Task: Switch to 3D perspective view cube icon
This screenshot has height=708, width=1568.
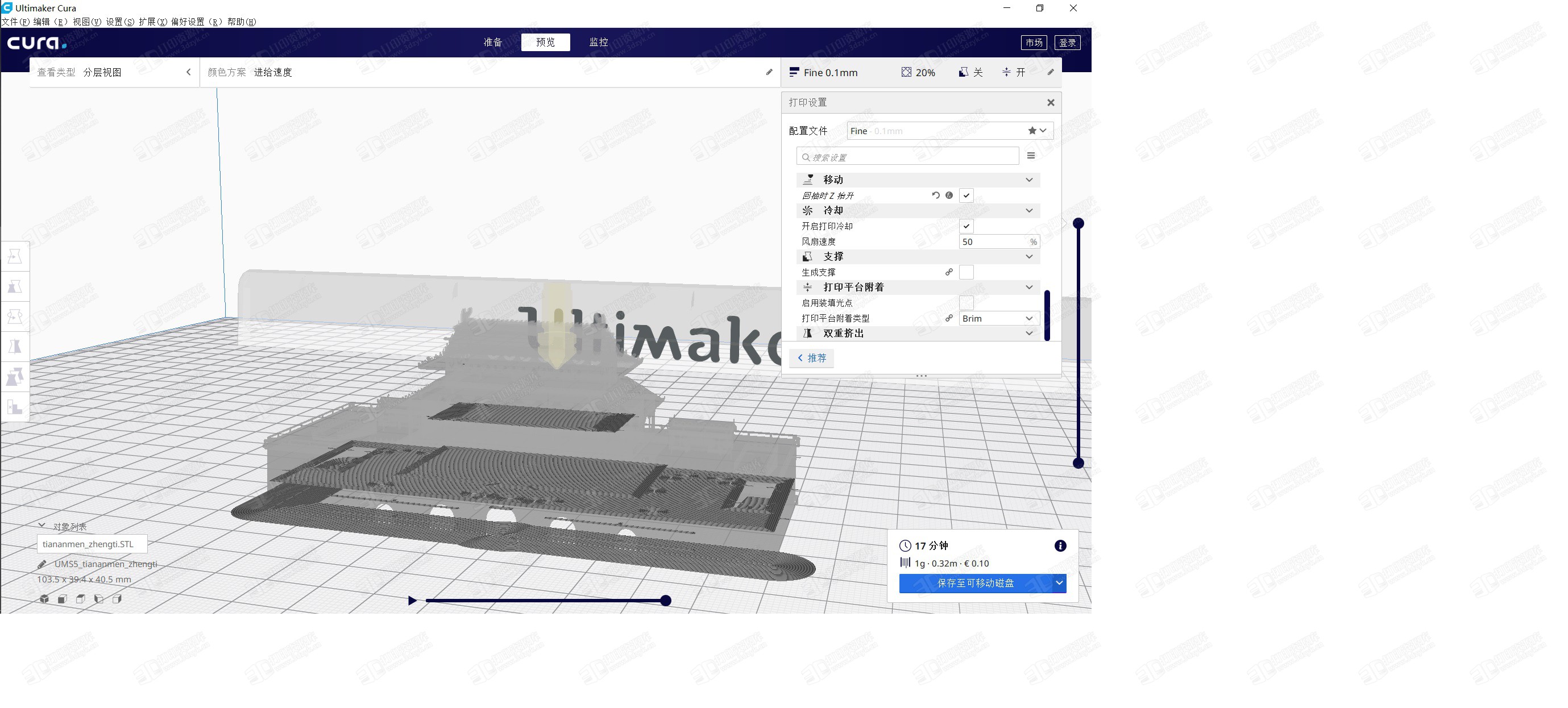Action: [44, 599]
